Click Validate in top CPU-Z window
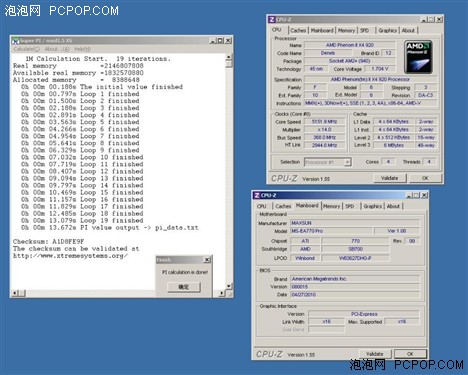The width and height of the screenshot is (468, 375). 390,178
